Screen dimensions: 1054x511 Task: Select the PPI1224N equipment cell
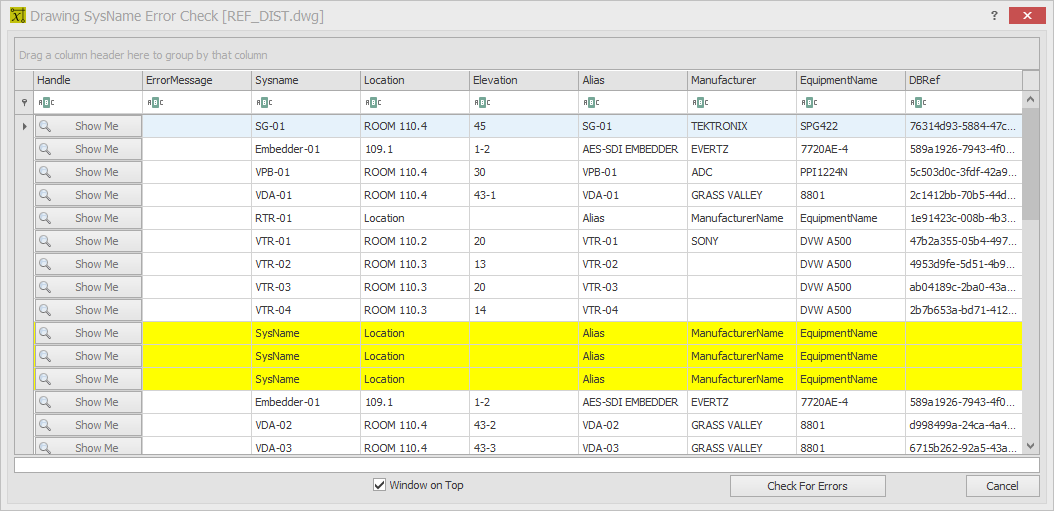pyautogui.click(x=850, y=171)
